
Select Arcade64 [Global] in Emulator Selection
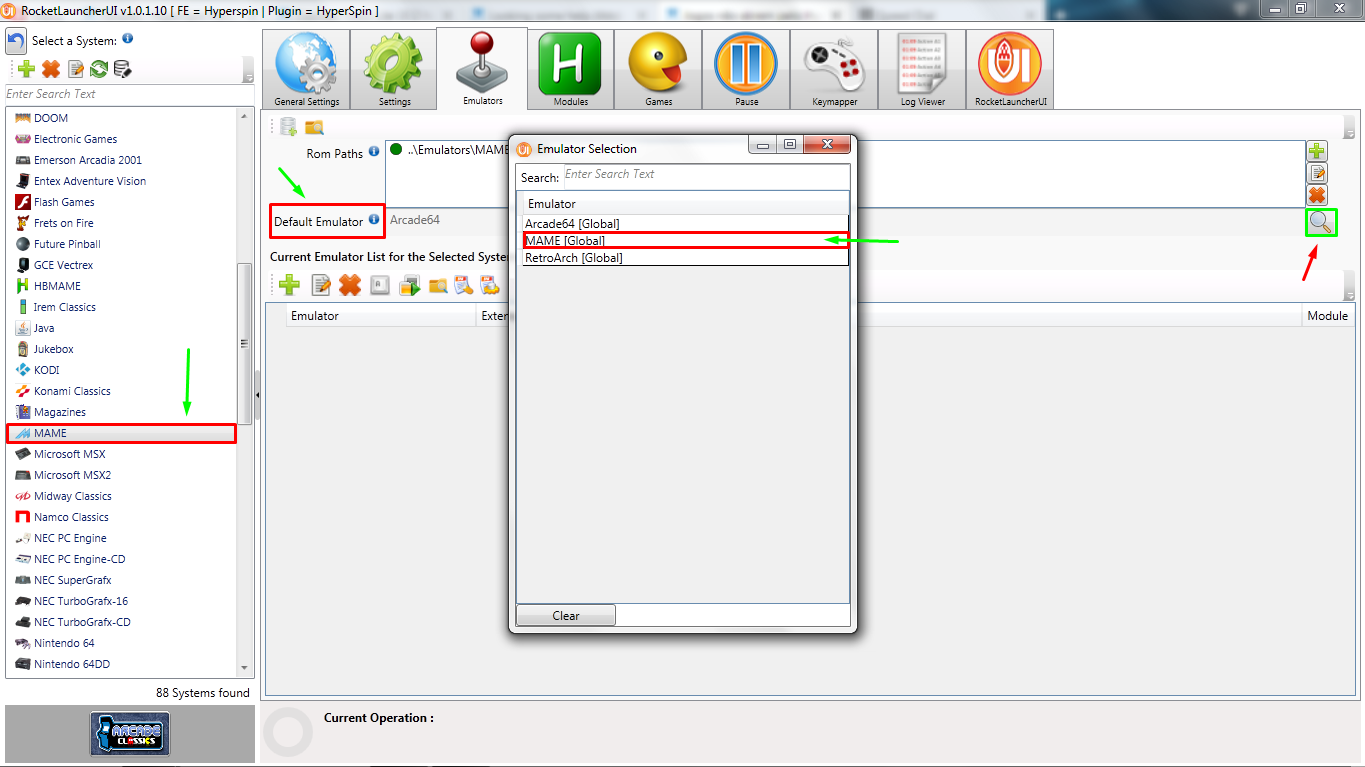pos(685,224)
